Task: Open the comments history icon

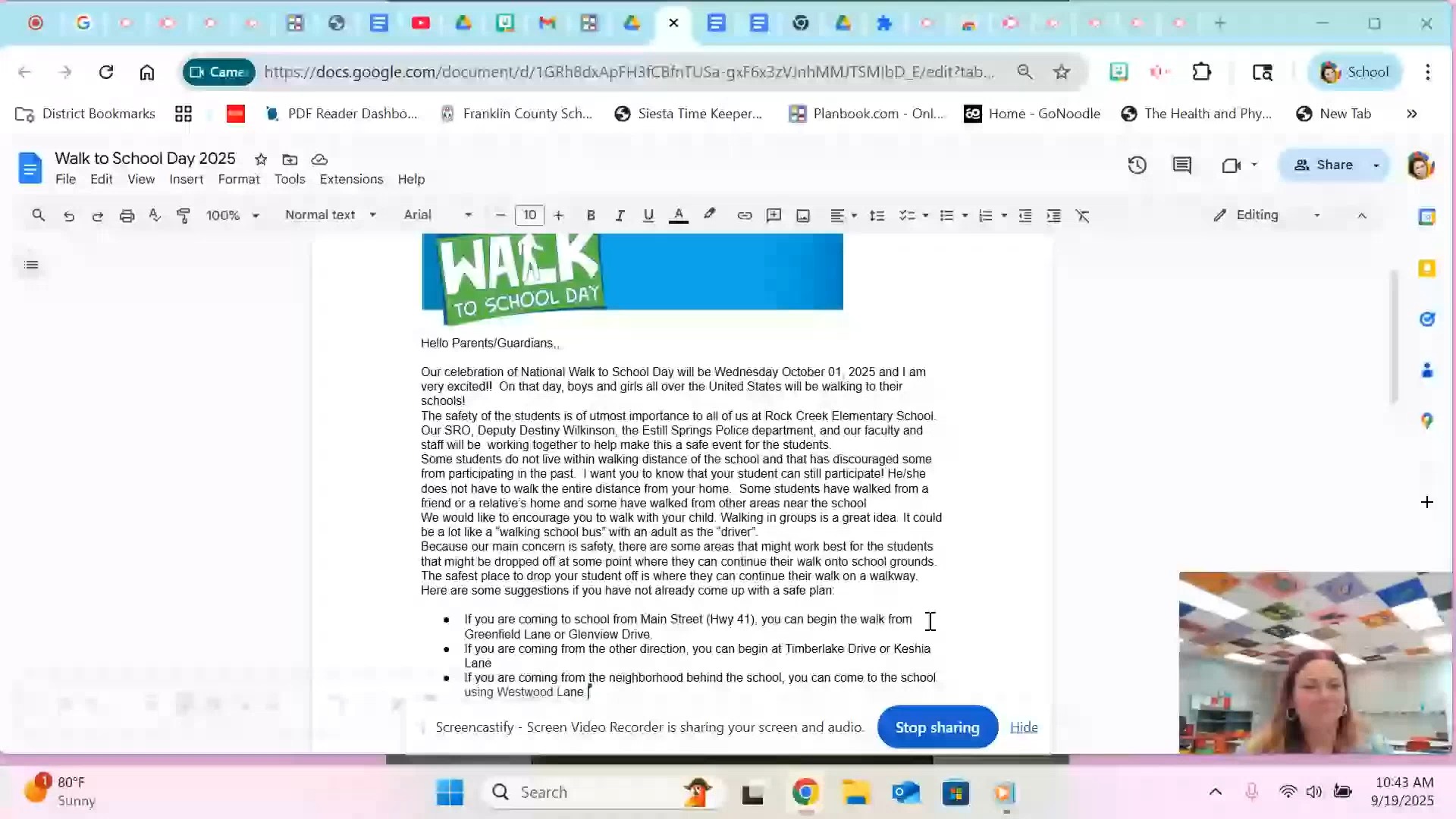Action: pyautogui.click(x=1182, y=165)
